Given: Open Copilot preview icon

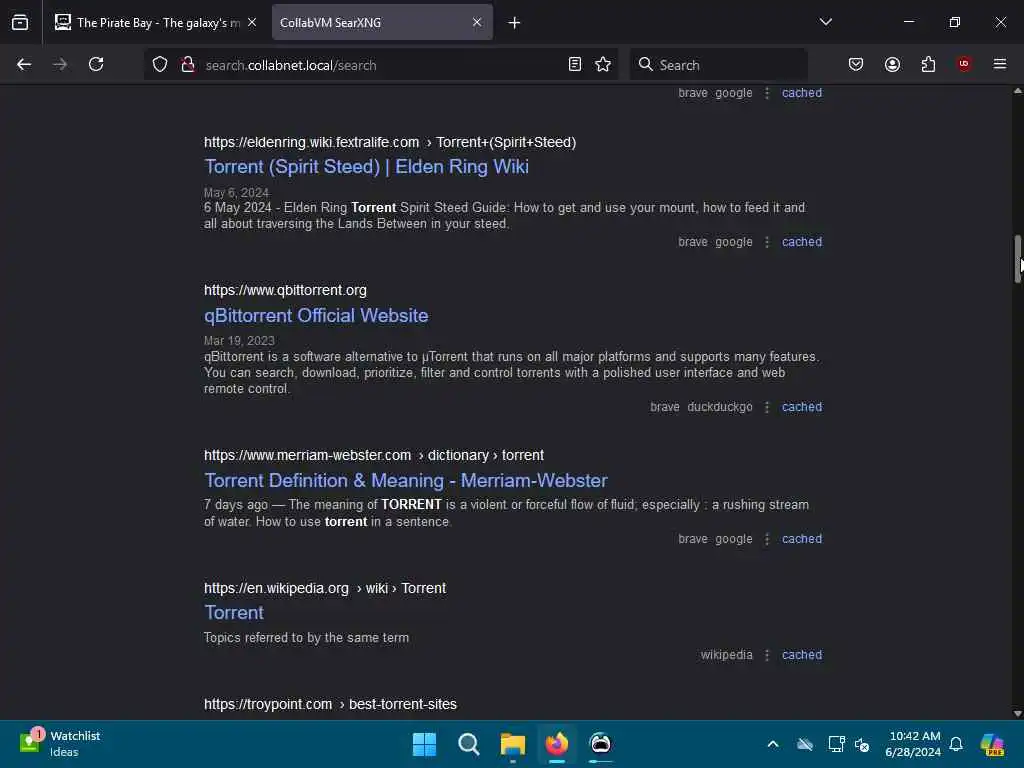Looking at the screenshot, I should [x=992, y=744].
